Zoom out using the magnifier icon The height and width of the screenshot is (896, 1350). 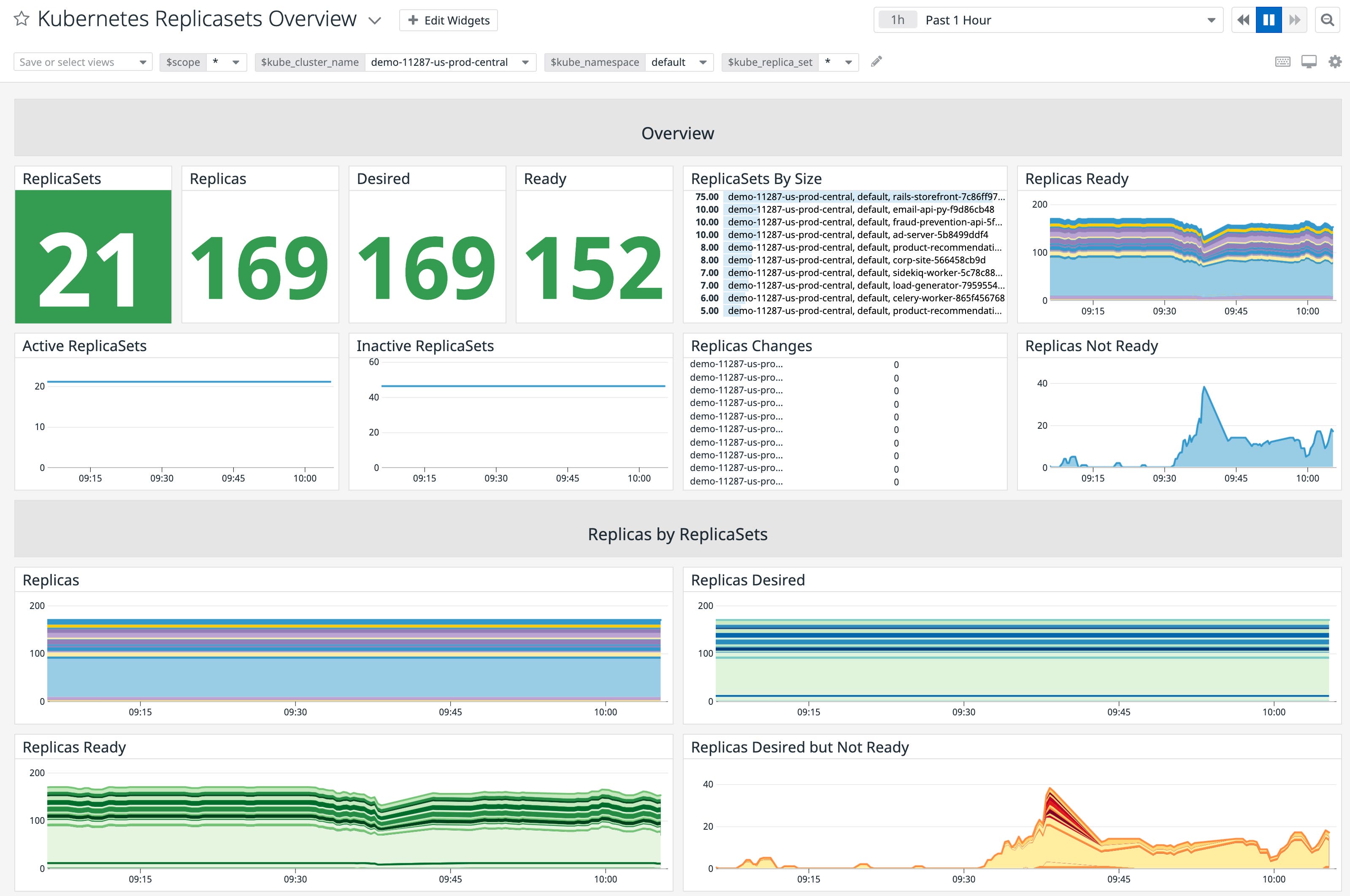pos(1328,19)
